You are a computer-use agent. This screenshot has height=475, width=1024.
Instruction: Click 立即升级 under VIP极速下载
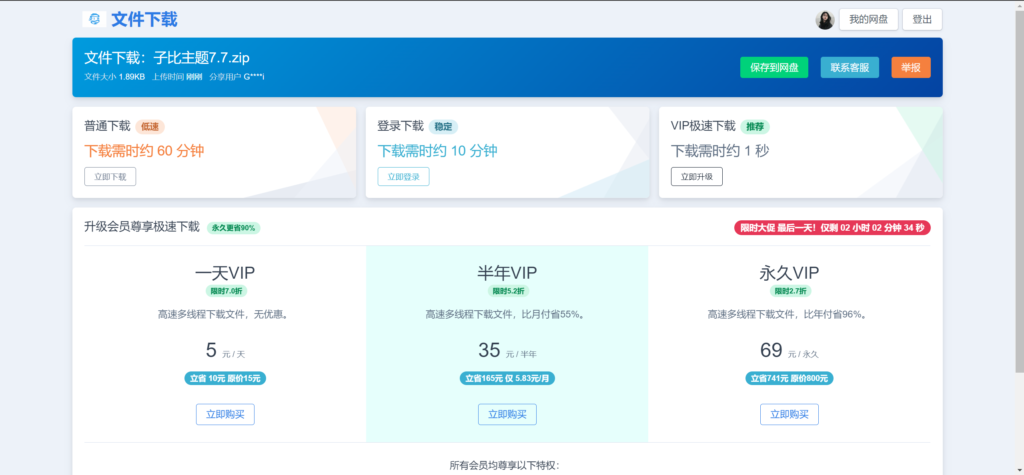point(696,176)
